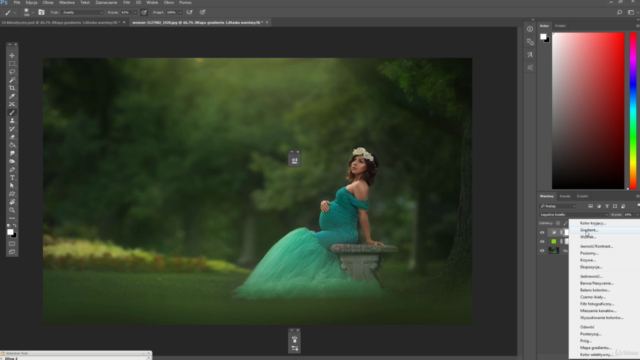640x360 pixels.
Task: Select the Path Selection tool
Action: pos(12,186)
